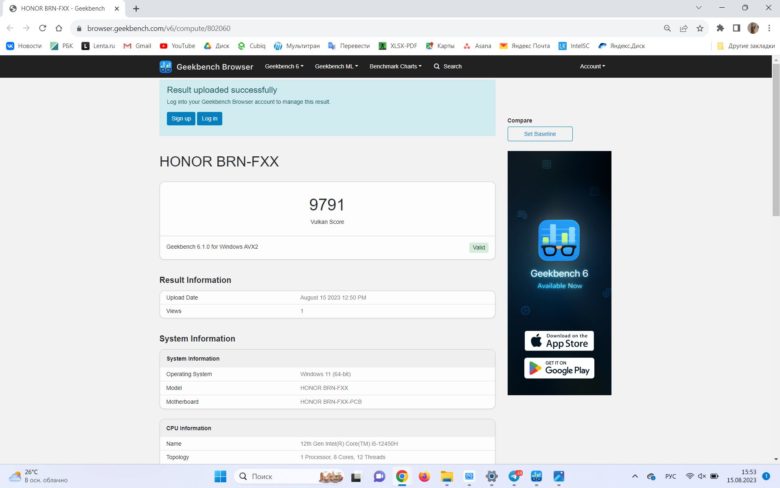Open the YouTube bookmark

[x=178, y=46]
